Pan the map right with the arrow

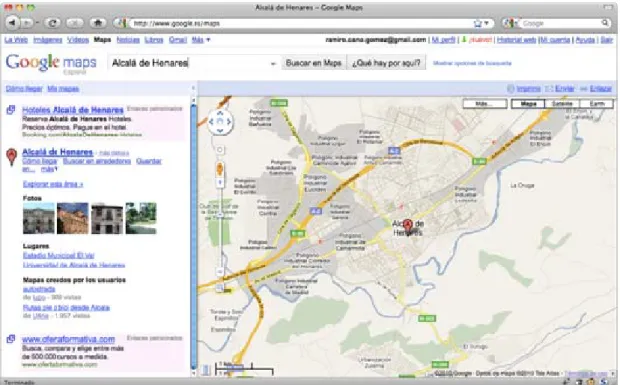click(229, 122)
